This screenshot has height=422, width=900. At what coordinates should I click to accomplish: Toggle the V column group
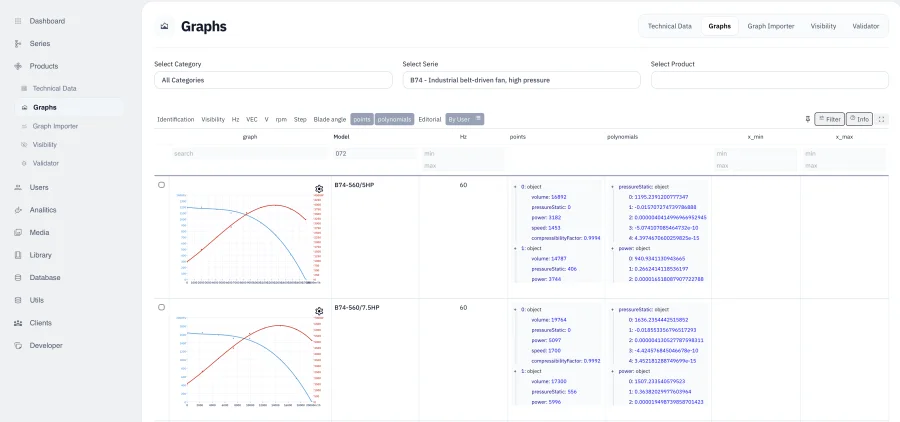pos(266,119)
